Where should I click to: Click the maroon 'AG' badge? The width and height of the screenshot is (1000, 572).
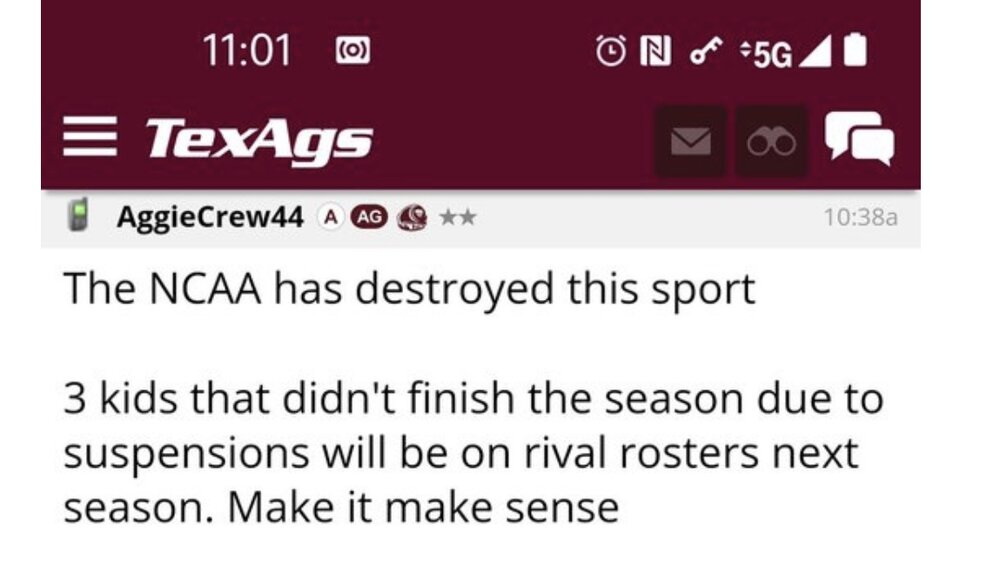click(x=367, y=217)
